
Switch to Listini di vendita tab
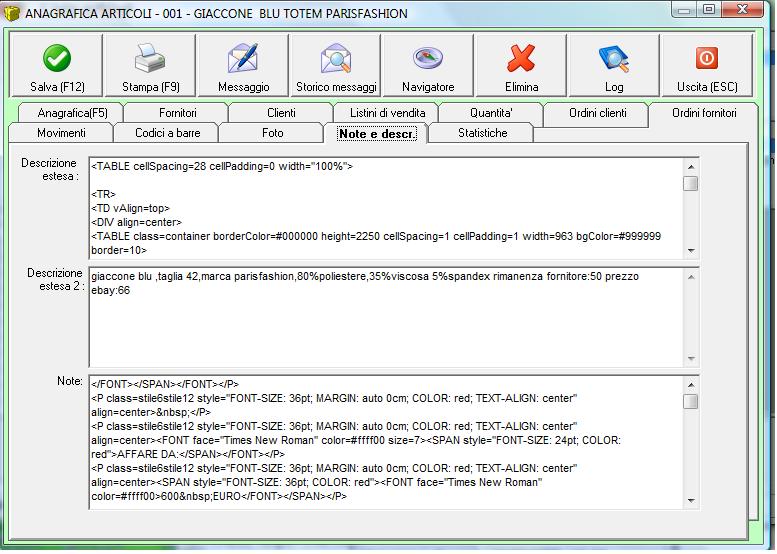coord(388,113)
